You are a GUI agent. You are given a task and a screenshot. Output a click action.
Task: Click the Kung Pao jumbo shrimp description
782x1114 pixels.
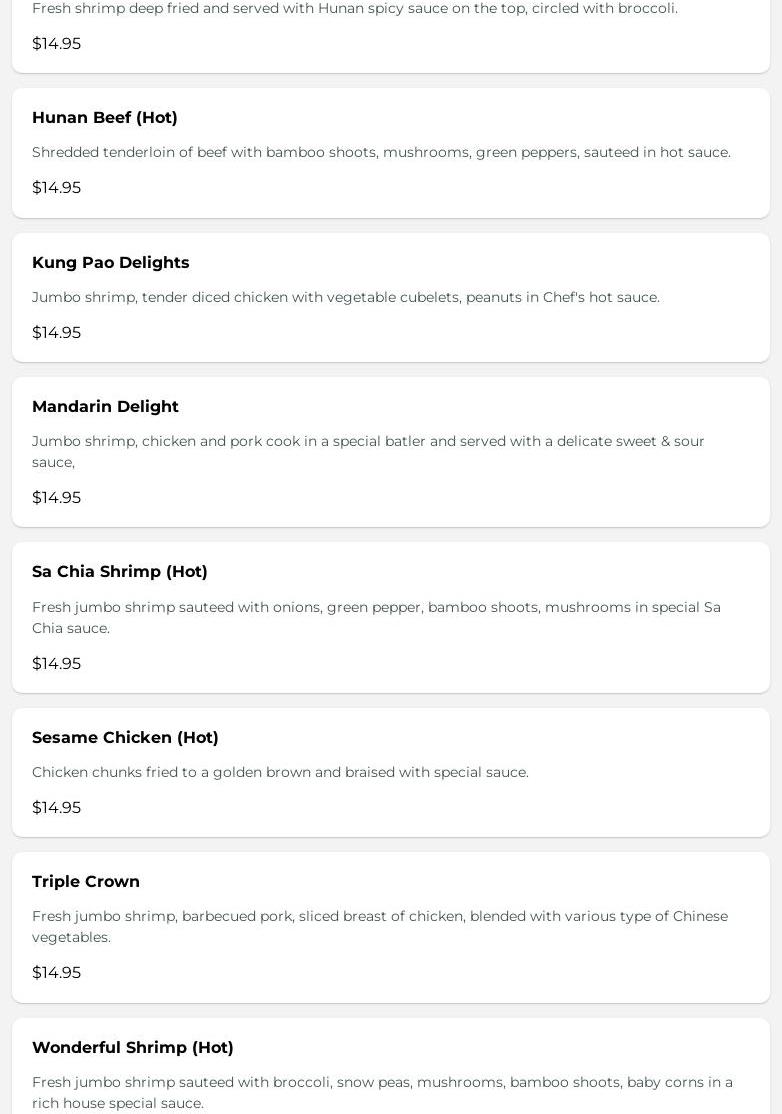coord(346,297)
